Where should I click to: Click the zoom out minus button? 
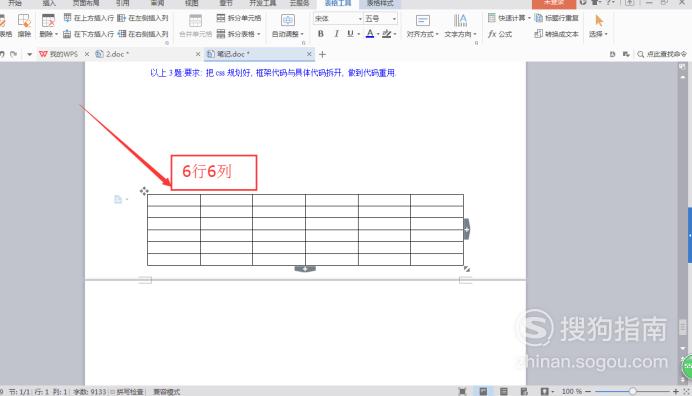tap(588, 391)
